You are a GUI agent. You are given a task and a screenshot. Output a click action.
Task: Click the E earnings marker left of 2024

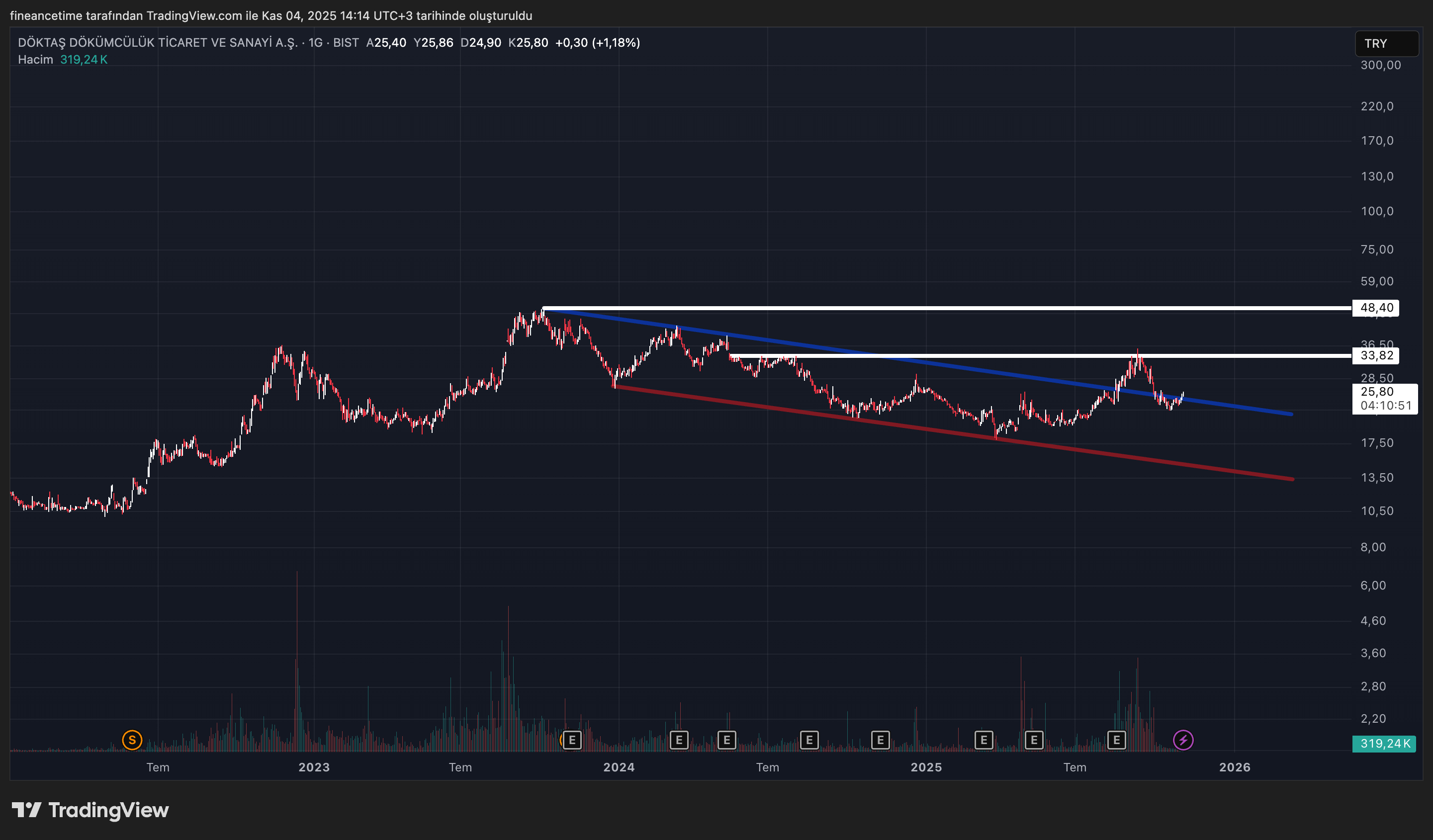pos(572,740)
